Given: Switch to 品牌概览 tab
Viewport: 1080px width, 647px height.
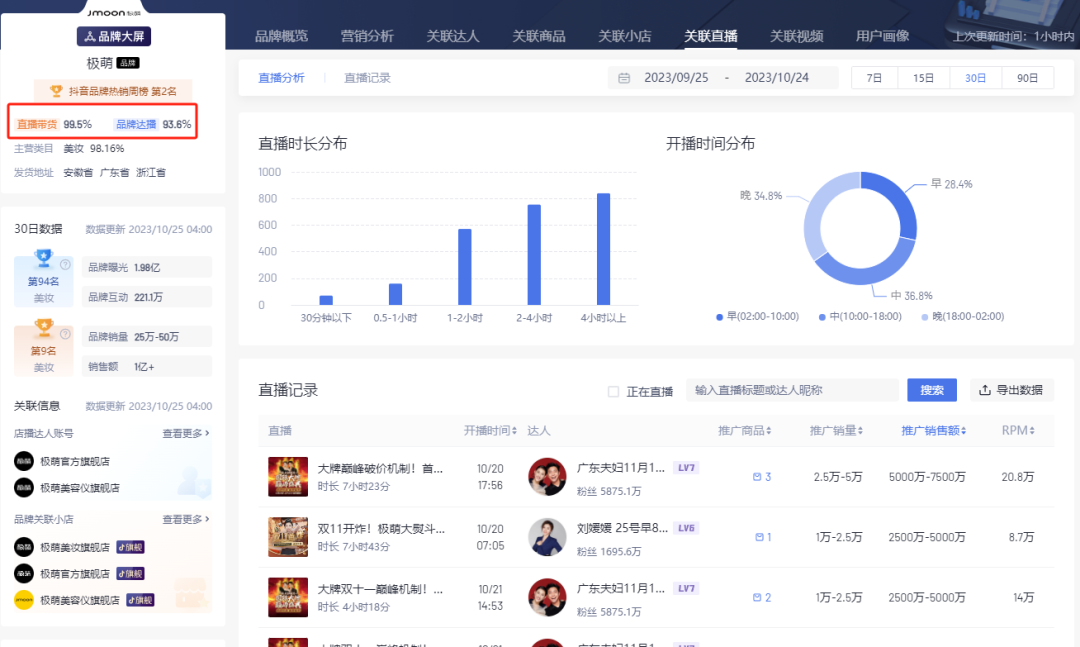Looking at the screenshot, I should 281,36.
